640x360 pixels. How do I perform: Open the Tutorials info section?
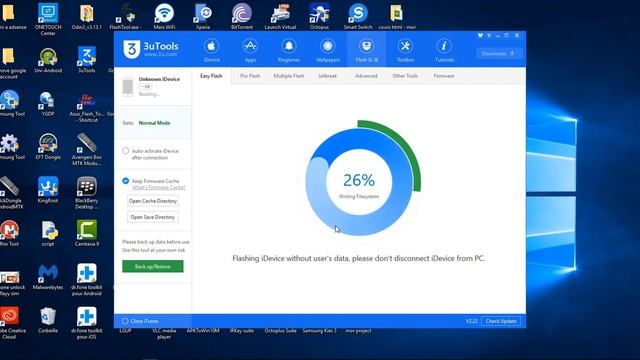pyautogui.click(x=444, y=50)
